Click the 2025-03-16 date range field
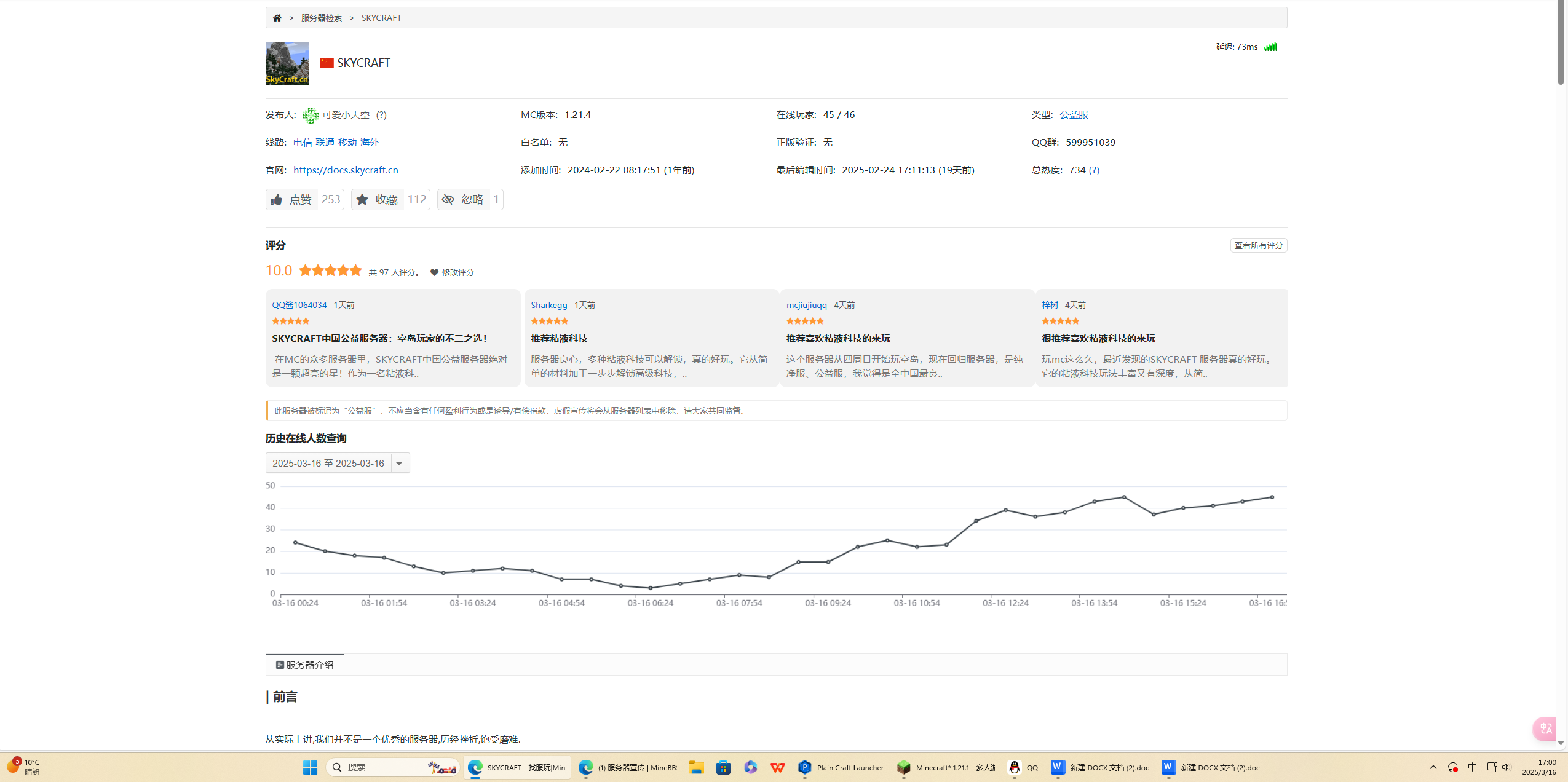Screen dimensions: 1568x782 click(328, 463)
